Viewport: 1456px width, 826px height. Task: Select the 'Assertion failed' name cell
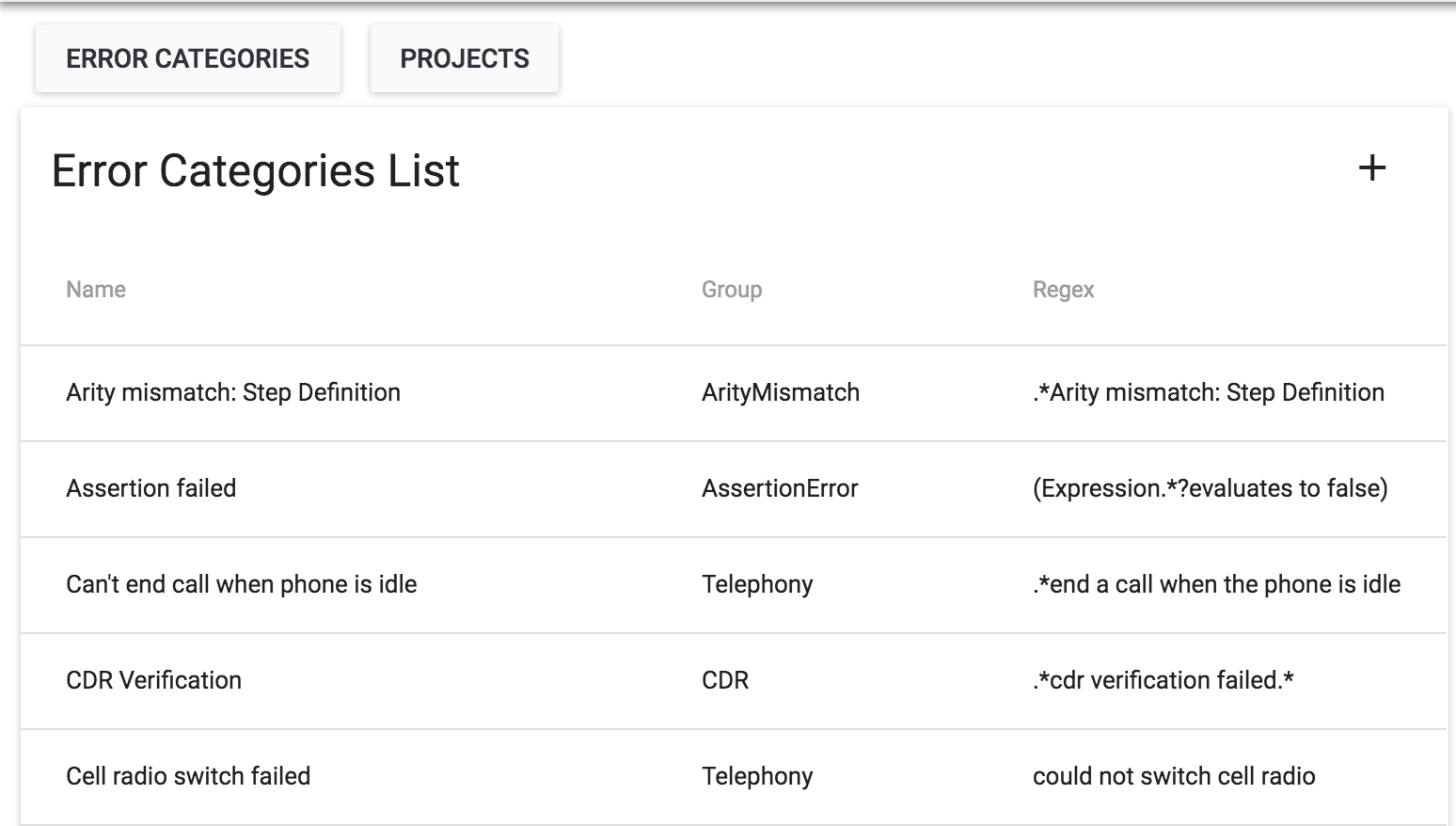pyautogui.click(x=151, y=488)
